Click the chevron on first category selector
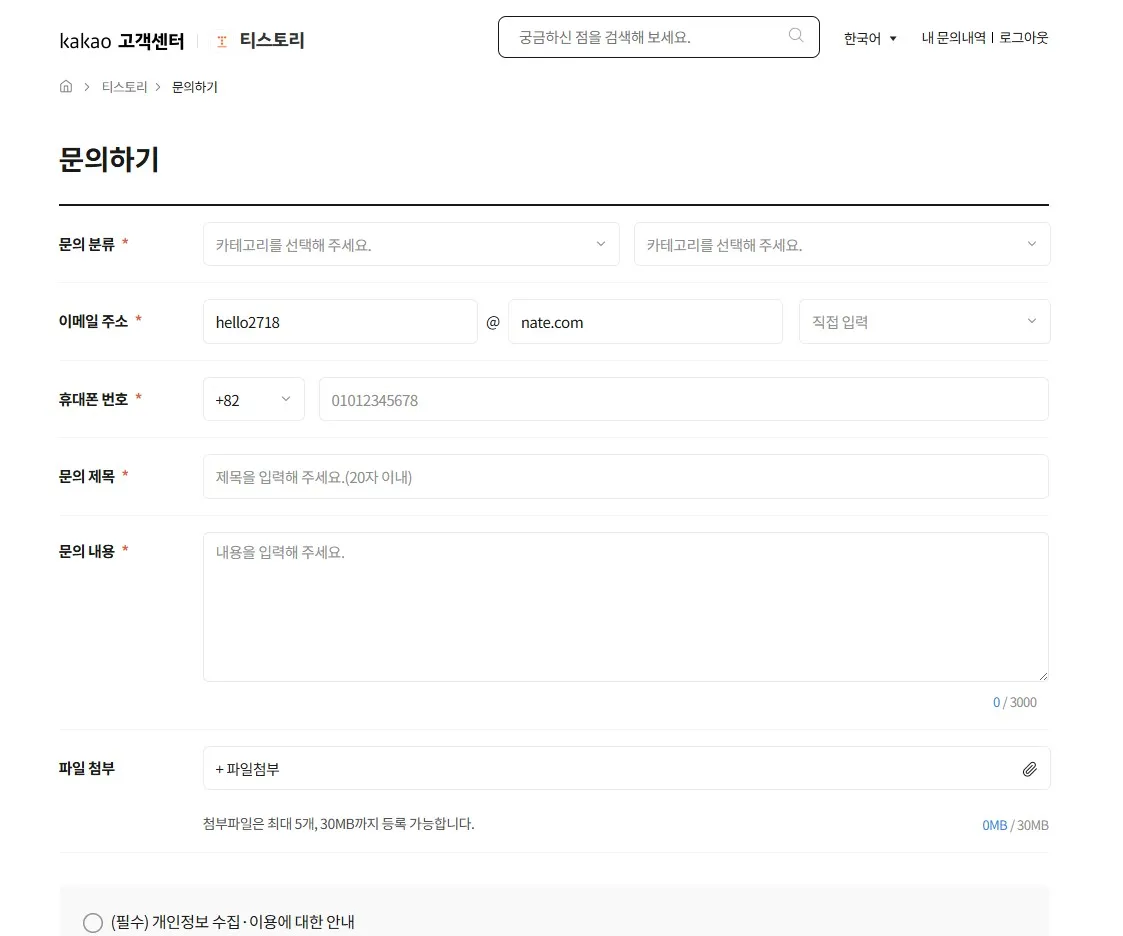This screenshot has height=936, width=1123. [x=600, y=244]
